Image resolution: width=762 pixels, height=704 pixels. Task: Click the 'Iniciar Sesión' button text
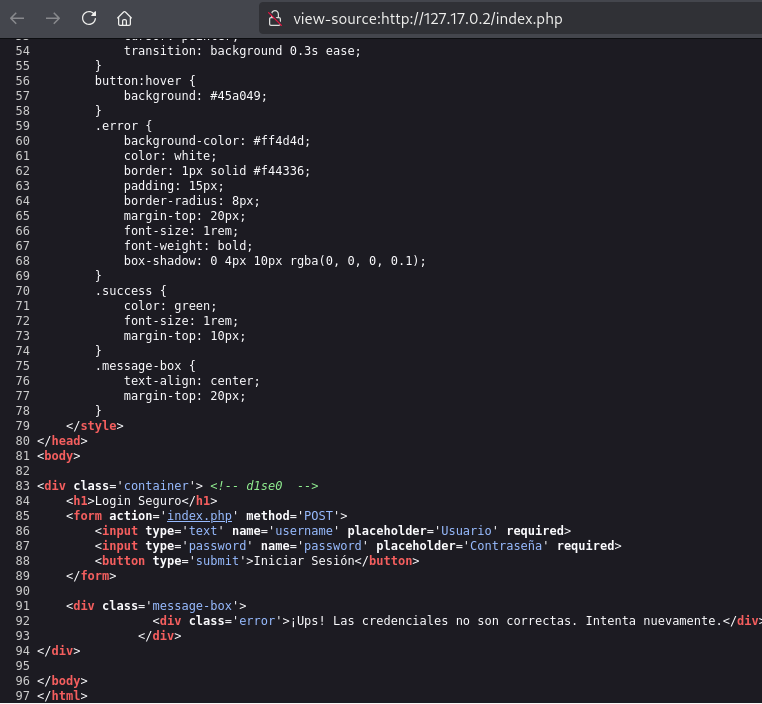[304, 561]
